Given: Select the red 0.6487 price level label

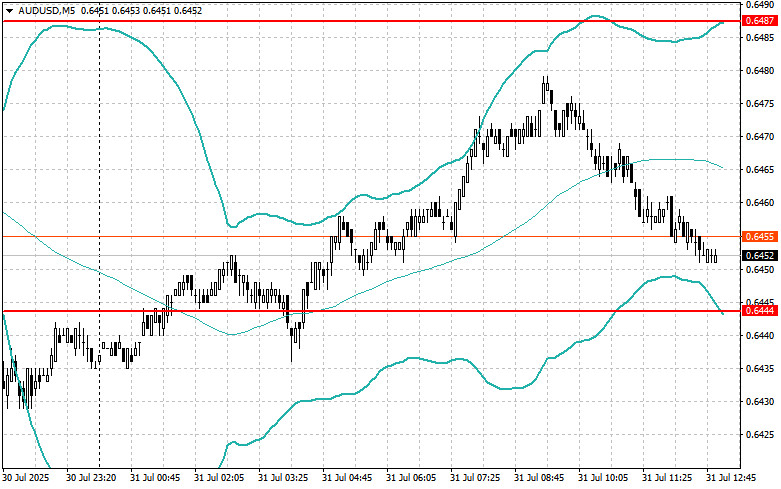Looking at the screenshot, I should pos(759,20).
